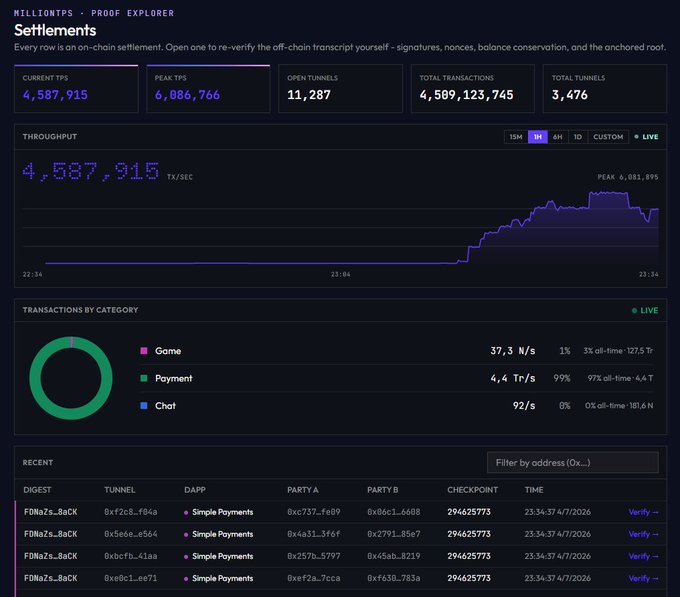Click the CHECKPOINT column header

click(x=473, y=490)
